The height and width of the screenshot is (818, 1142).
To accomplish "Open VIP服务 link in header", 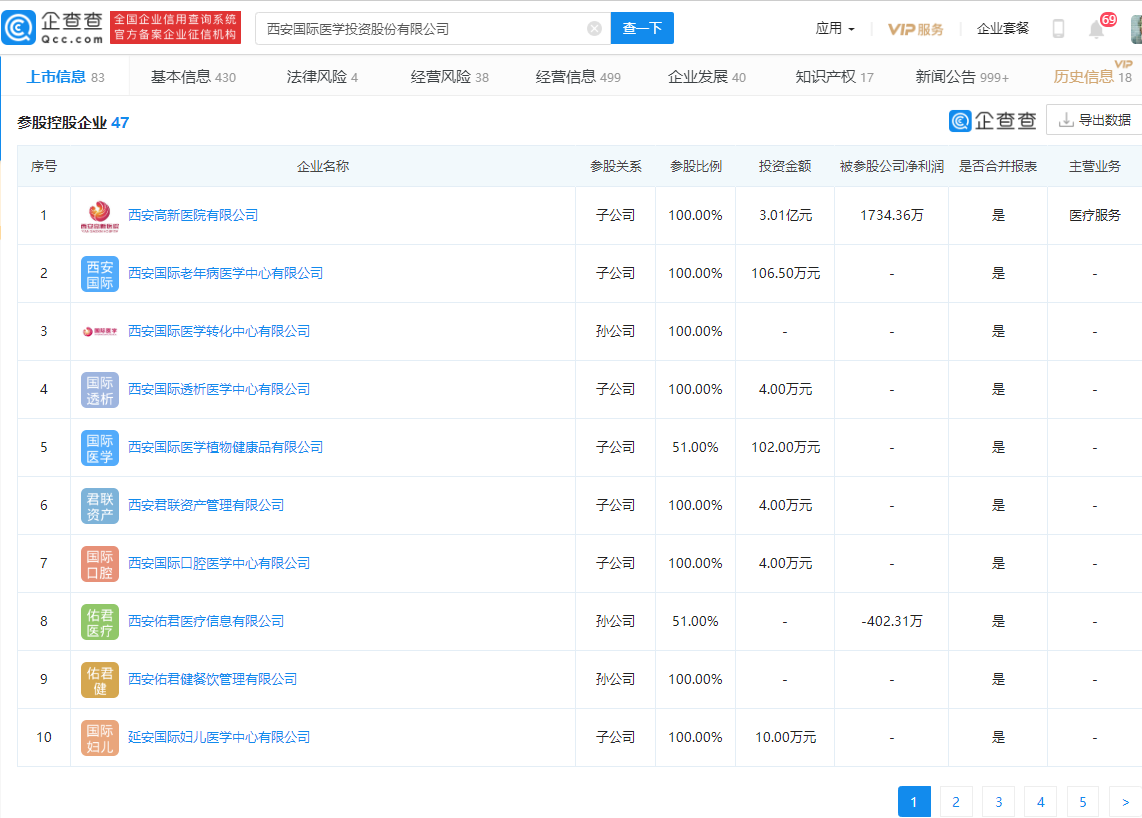I will click(x=915, y=29).
